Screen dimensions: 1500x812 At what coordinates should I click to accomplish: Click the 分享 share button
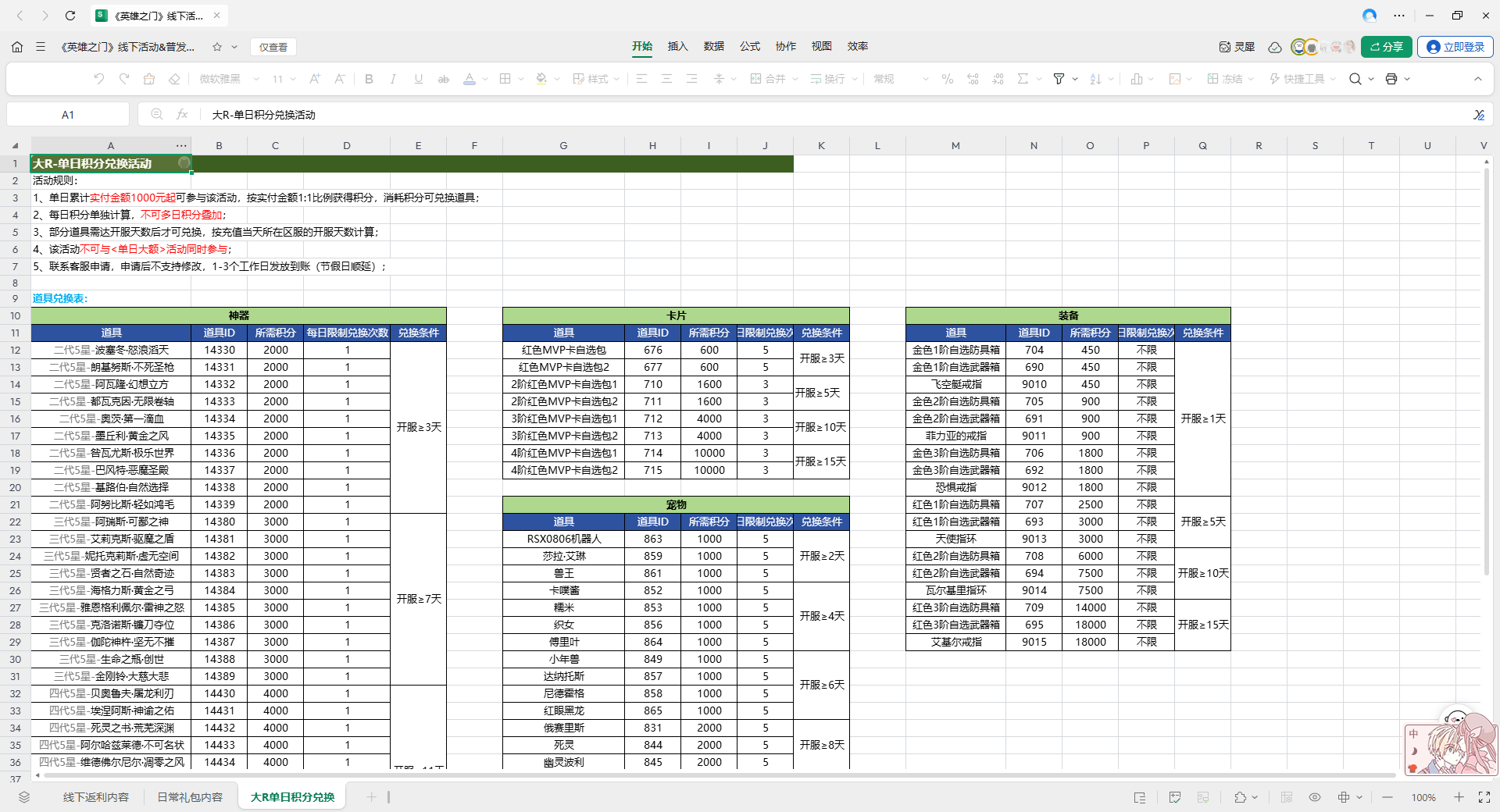click(x=1387, y=47)
